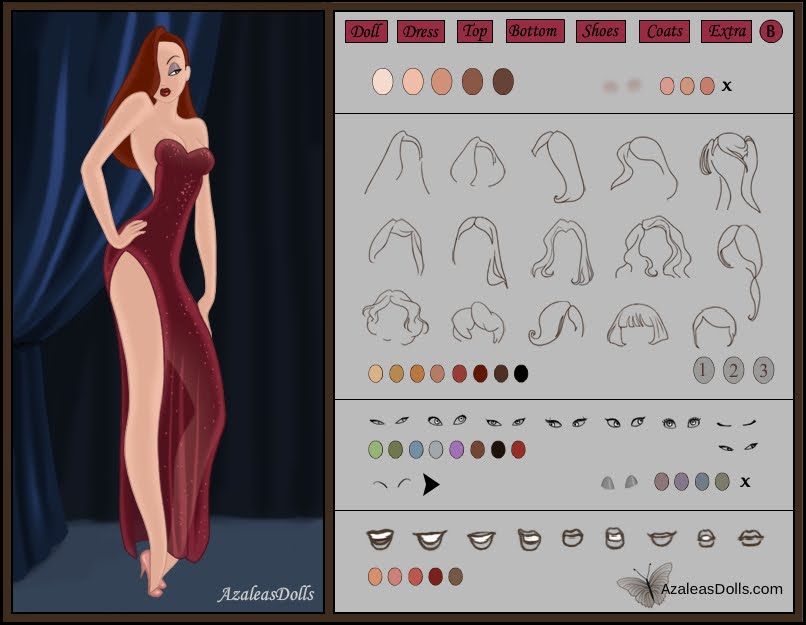The width and height of the screenshot is (806, 625).
Task: Set hair color to black
Action: (x=521, y=373)
